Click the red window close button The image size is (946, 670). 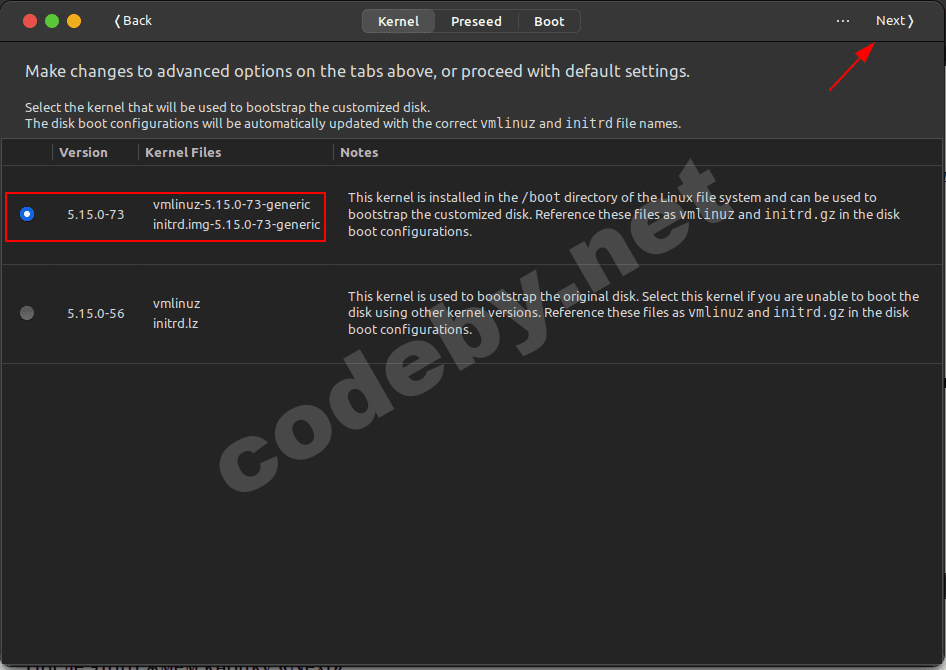click(x=30, y=21)
